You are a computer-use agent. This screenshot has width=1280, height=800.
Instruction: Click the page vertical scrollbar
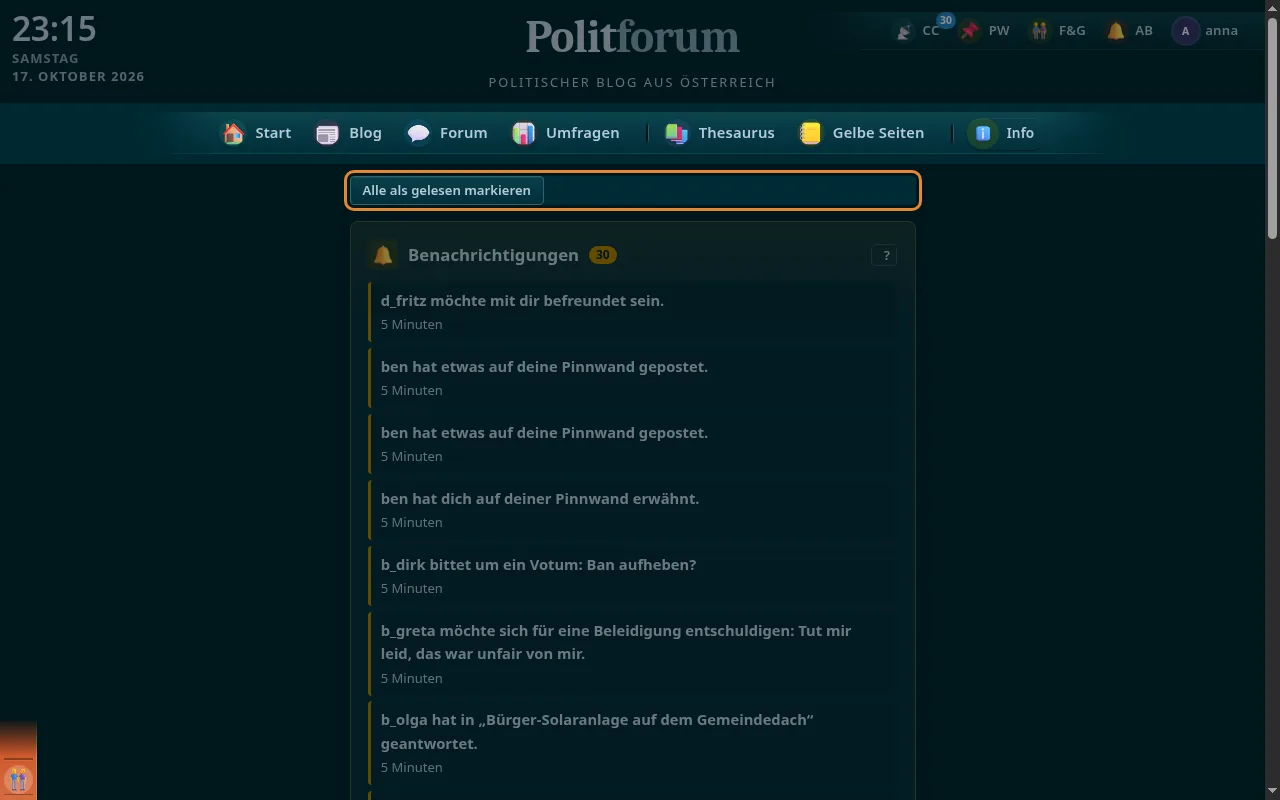1272,400
